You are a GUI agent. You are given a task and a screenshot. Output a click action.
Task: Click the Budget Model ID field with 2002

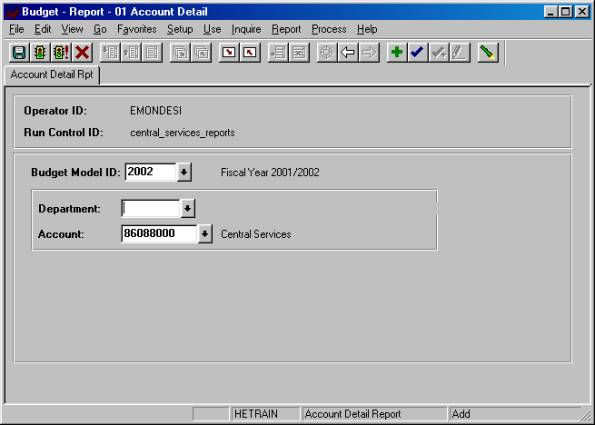tap(151, 172)
